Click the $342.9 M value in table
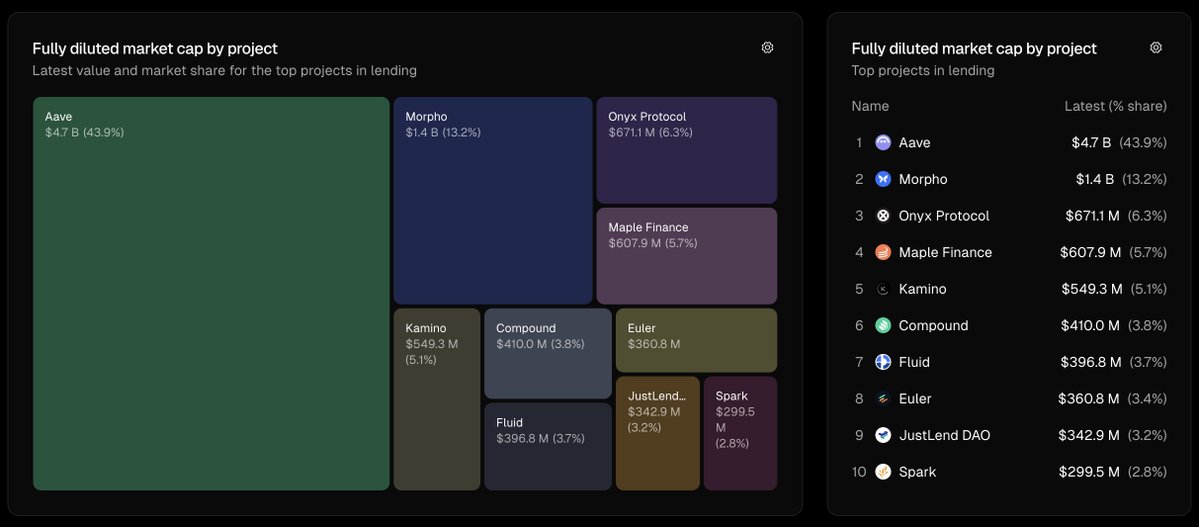 [x=1089, y=435]
